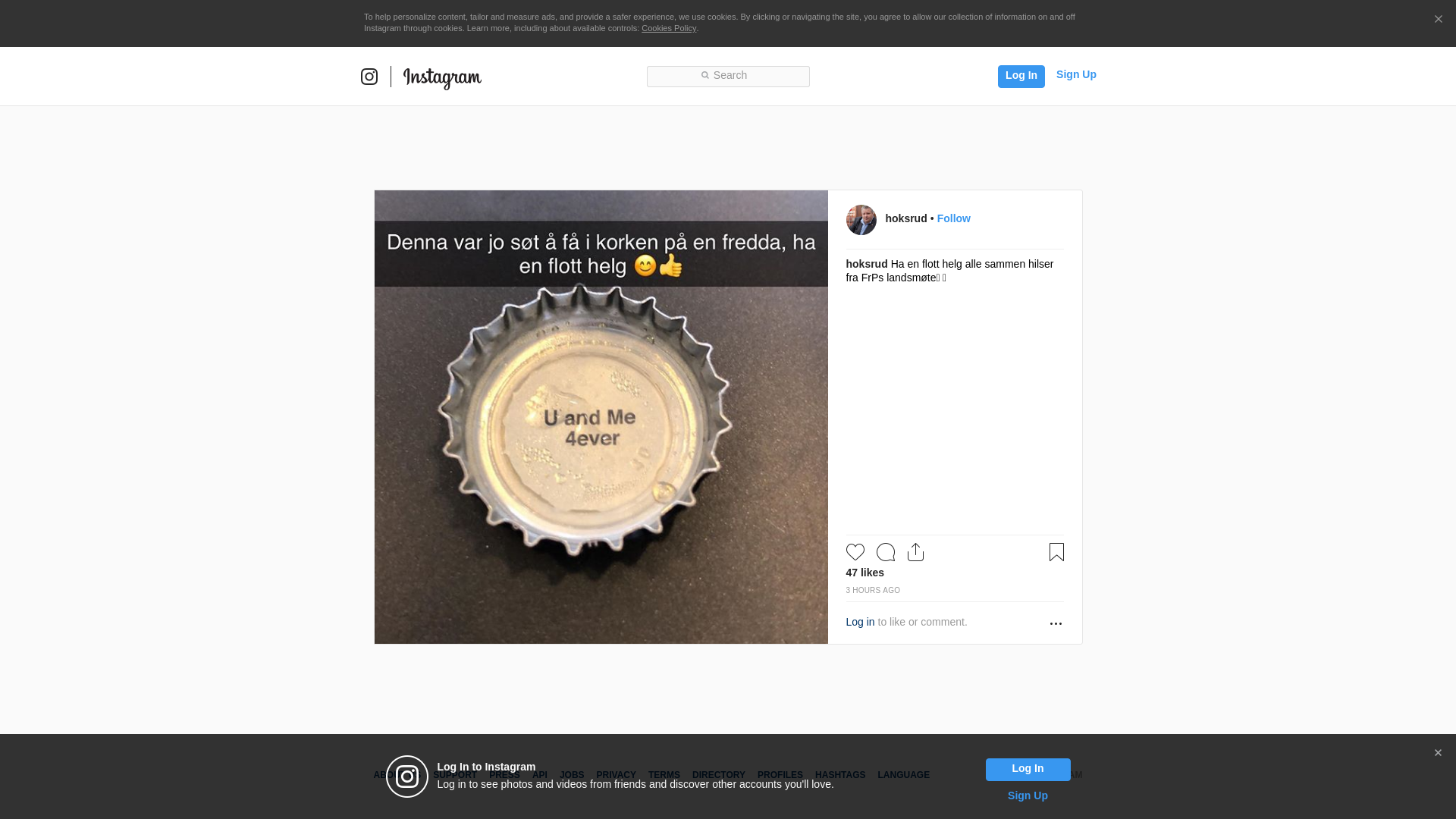Screen dimensions: 1456x819
Task: Share the post using share icon
Action: [916, 552]
